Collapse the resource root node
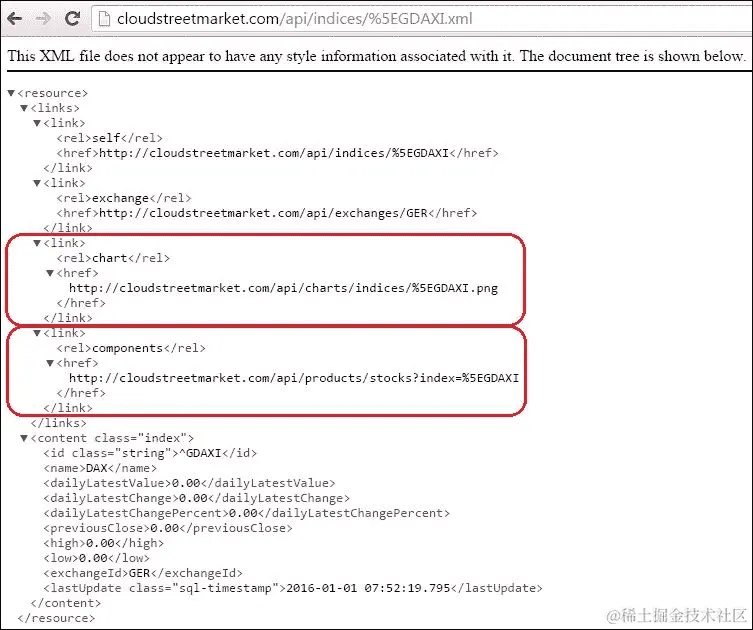Screen dimensions: 753x630 (x=11, y=93)
